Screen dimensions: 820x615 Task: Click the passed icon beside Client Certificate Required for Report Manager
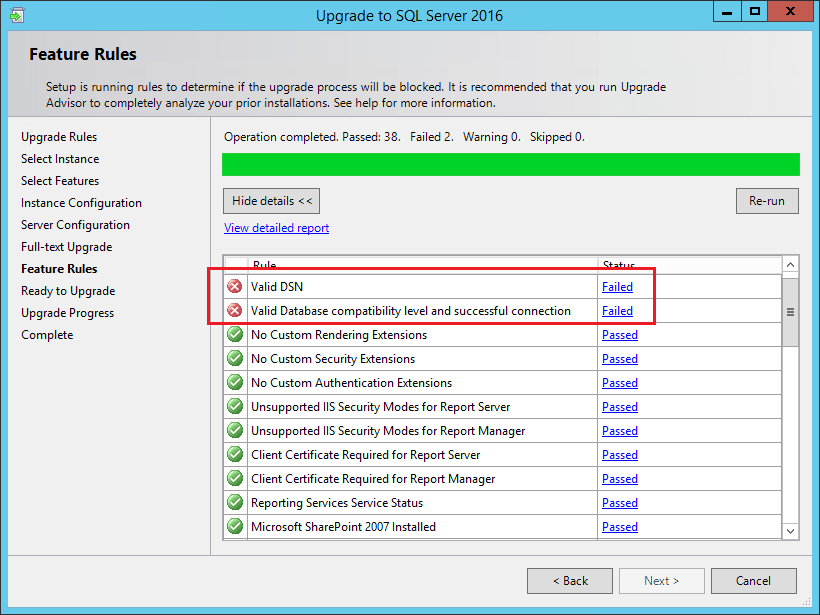pyautogui.click(x=234, y=478)
